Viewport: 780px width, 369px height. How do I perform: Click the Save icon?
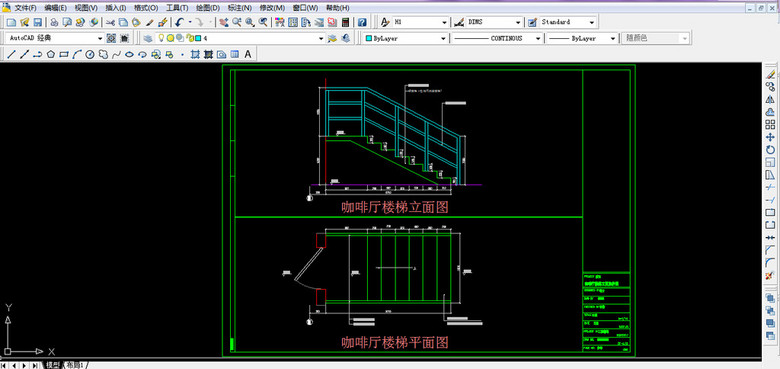pos(37,22)
